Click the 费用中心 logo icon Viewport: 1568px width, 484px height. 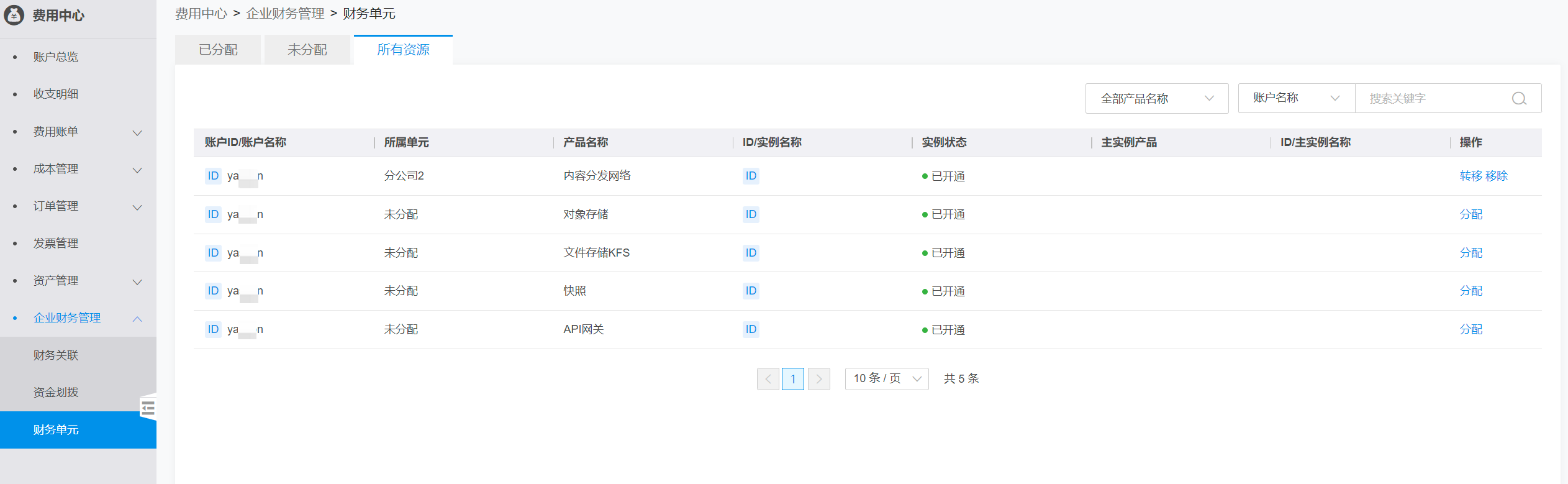pos(14,15)
